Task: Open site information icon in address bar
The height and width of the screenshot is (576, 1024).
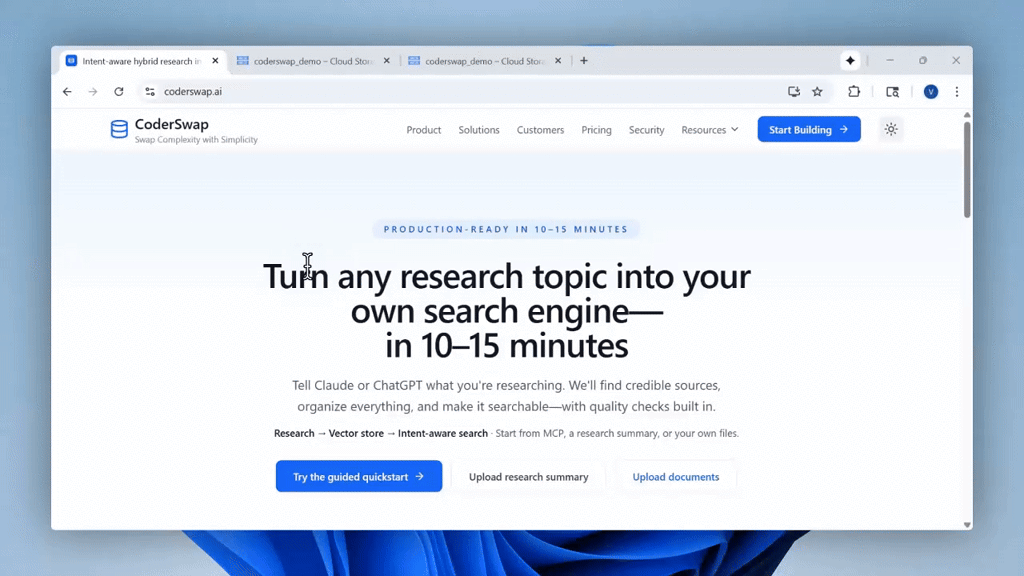Action: [150, 91]
